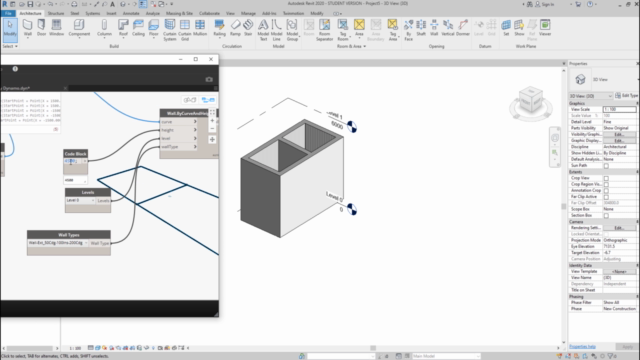This screenshot has height=360, width=640.
Task: Toggle the Sun Path checkbox
Action: [606, 166]
